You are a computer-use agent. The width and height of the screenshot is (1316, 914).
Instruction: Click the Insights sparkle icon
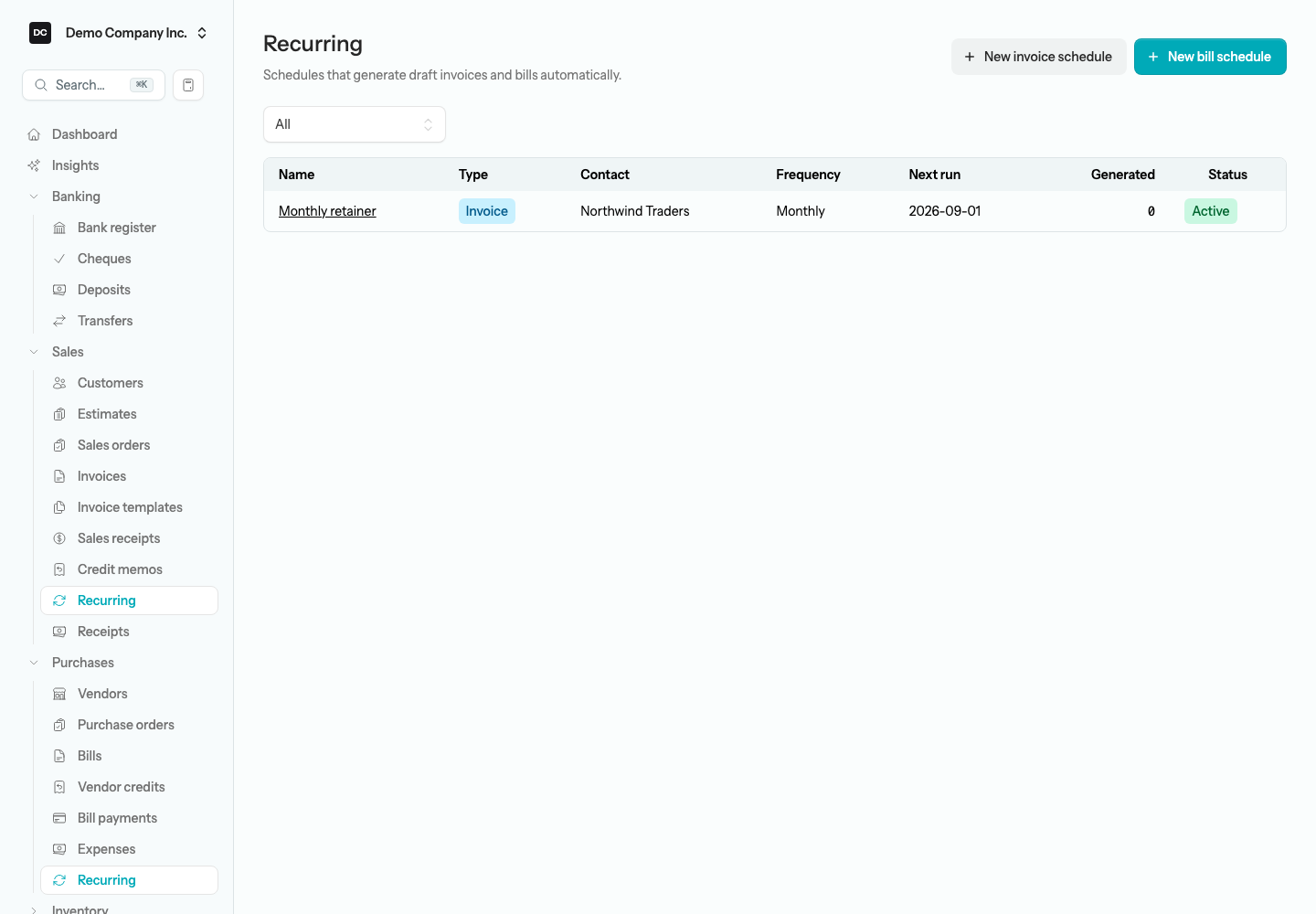pyautogui.click(x=34, y=165)
